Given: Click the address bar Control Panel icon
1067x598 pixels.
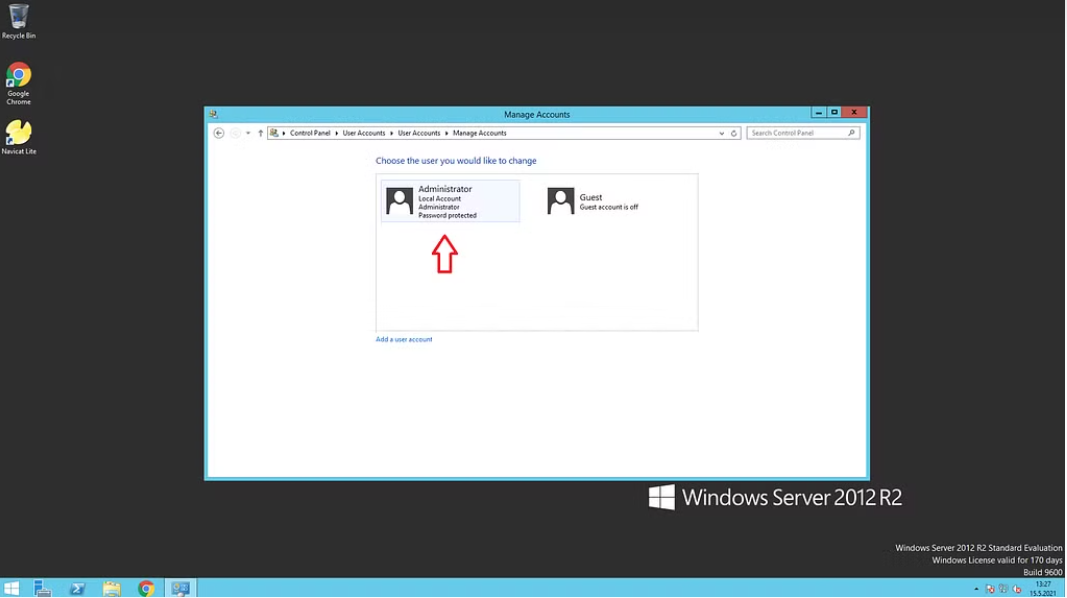Looking at the screenshot, I should [274, 133].
